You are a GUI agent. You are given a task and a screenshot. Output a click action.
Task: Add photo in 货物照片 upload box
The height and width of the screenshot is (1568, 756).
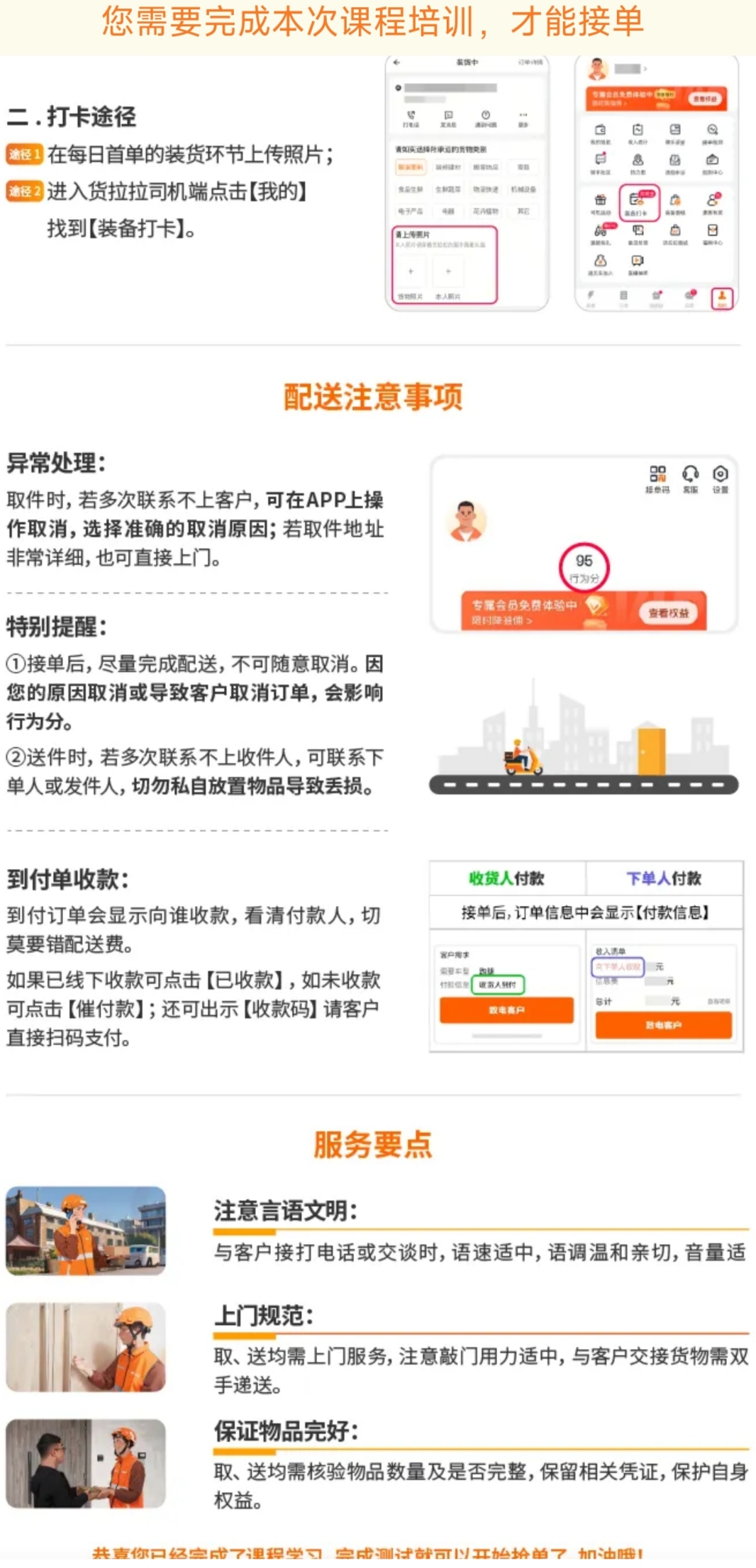411,272
